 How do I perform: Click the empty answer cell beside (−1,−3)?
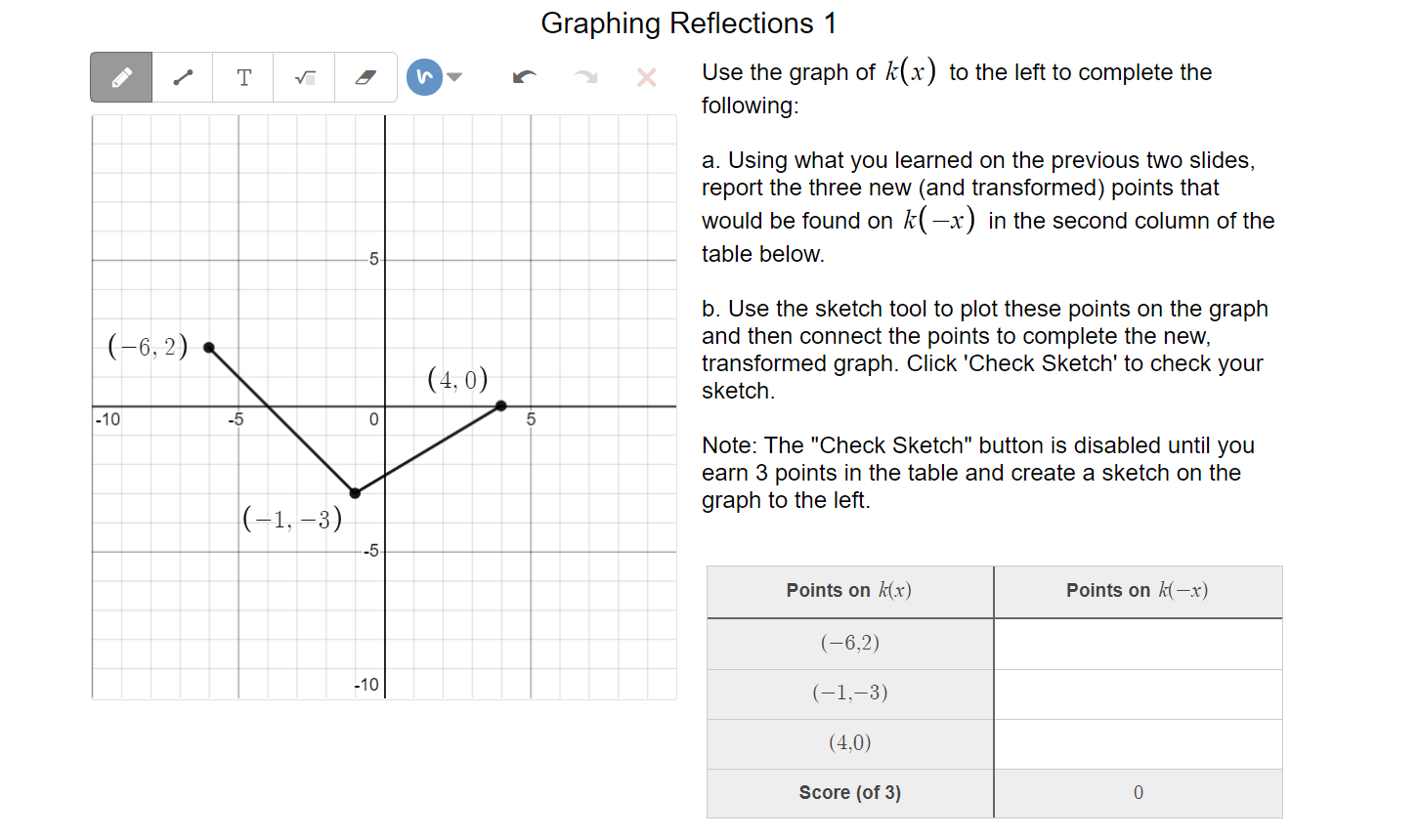[x=1138, y=693]
